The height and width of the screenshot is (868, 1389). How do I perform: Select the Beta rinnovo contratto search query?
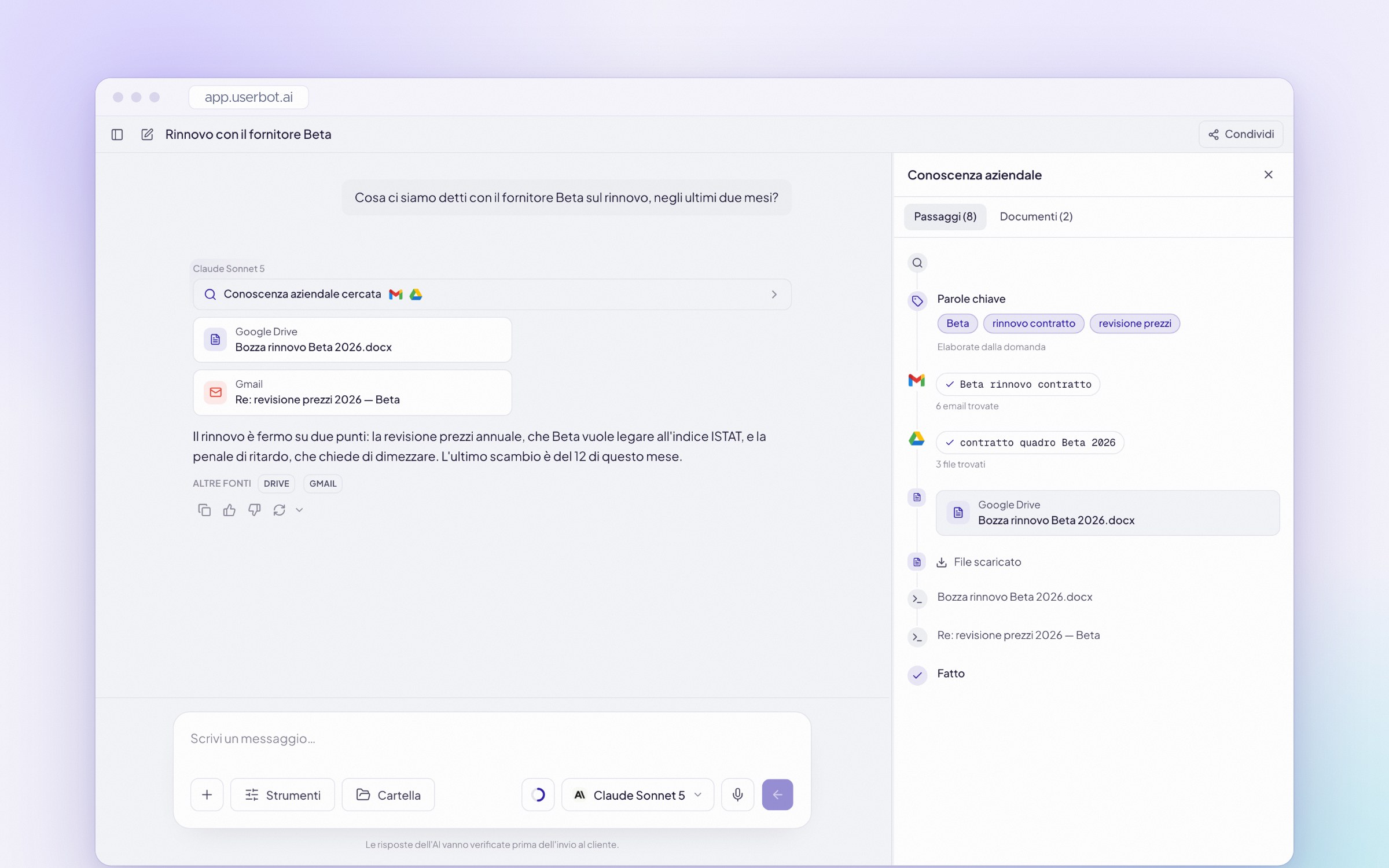(x=1018, y=384)
